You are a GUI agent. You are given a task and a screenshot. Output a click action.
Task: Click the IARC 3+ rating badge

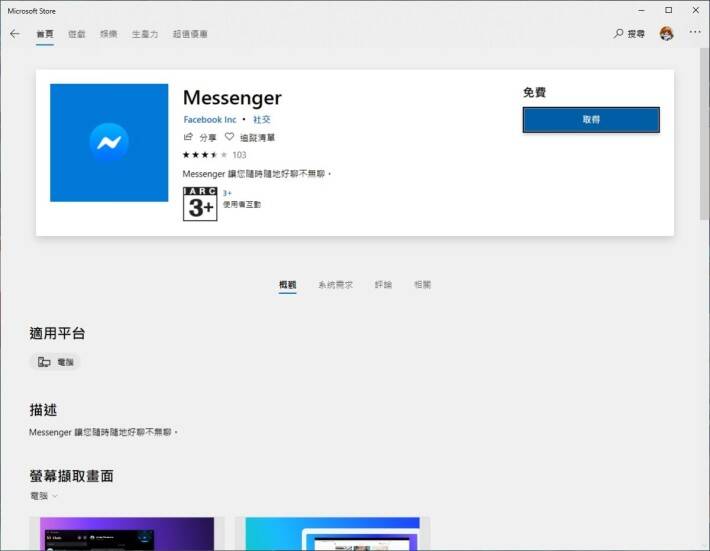[x=200, y=204]
